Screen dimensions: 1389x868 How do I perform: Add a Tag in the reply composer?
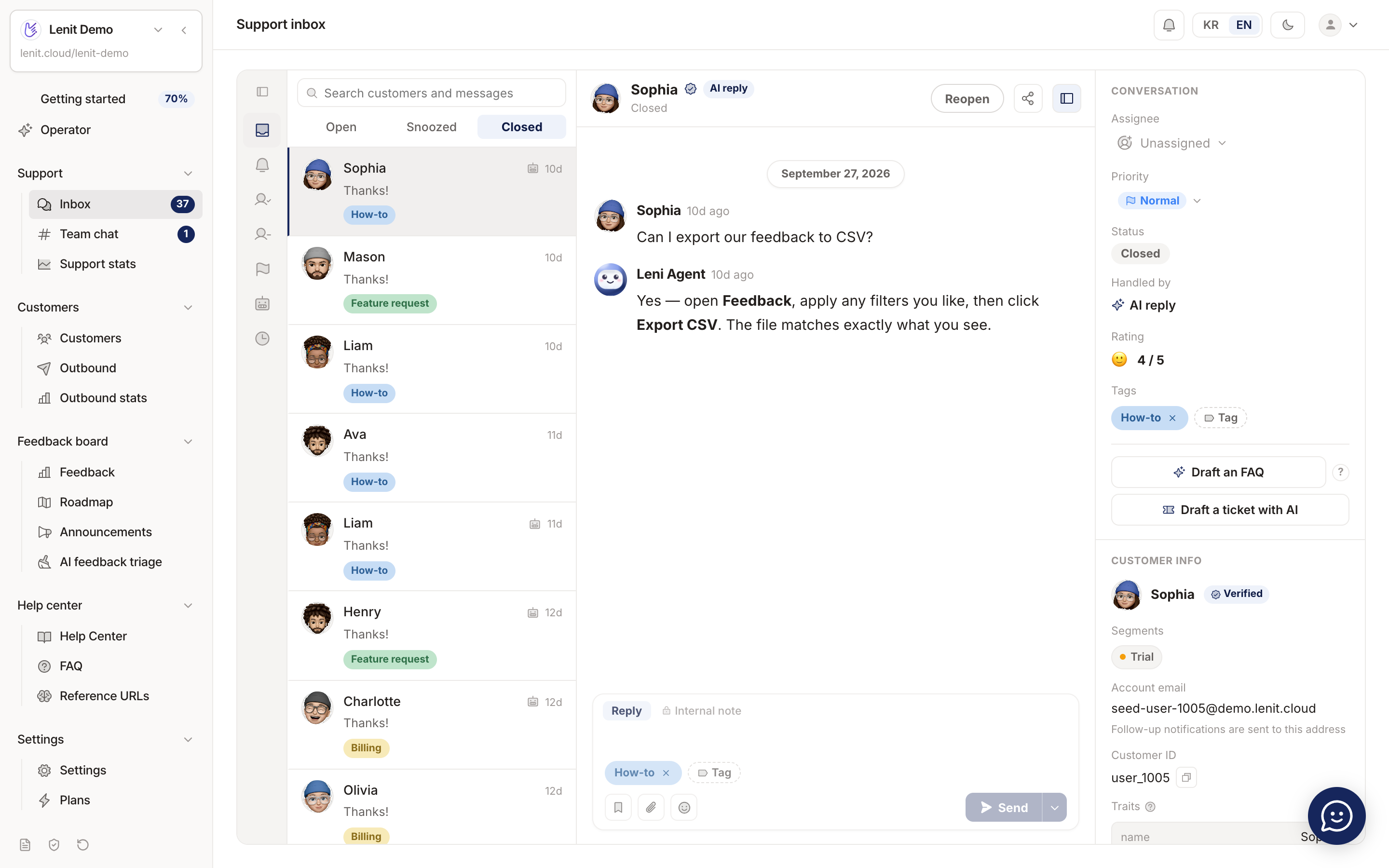tap(714, 773)
